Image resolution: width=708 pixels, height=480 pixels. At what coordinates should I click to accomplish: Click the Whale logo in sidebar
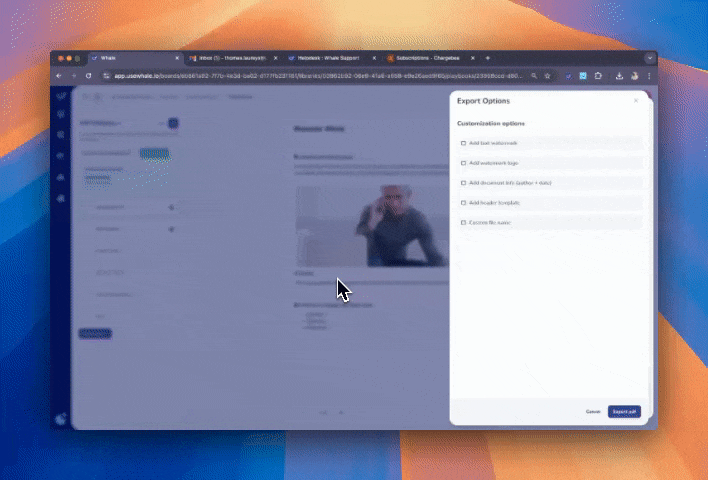[x=61, y=96]
